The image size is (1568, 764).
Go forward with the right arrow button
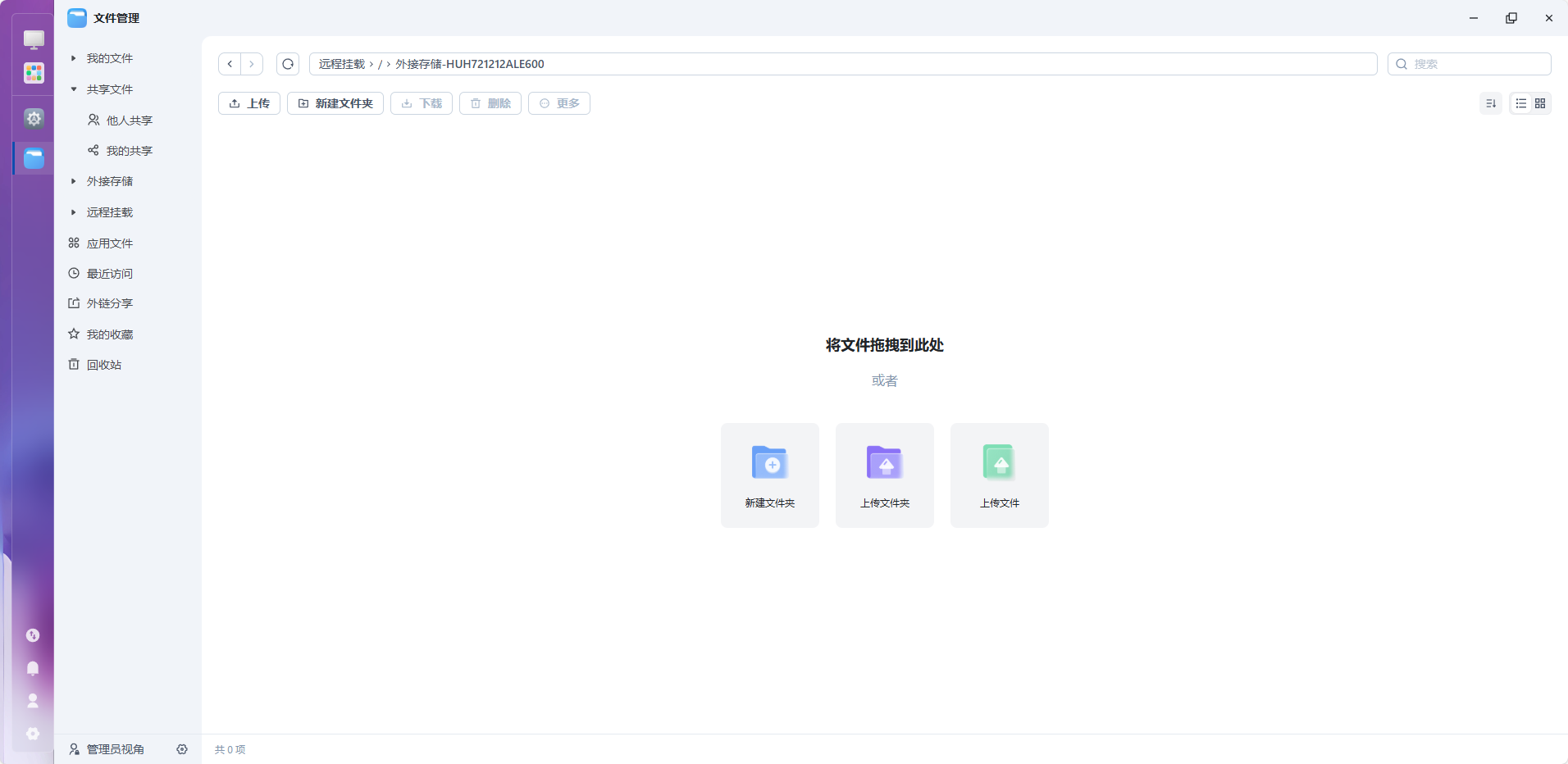point(252,64)
